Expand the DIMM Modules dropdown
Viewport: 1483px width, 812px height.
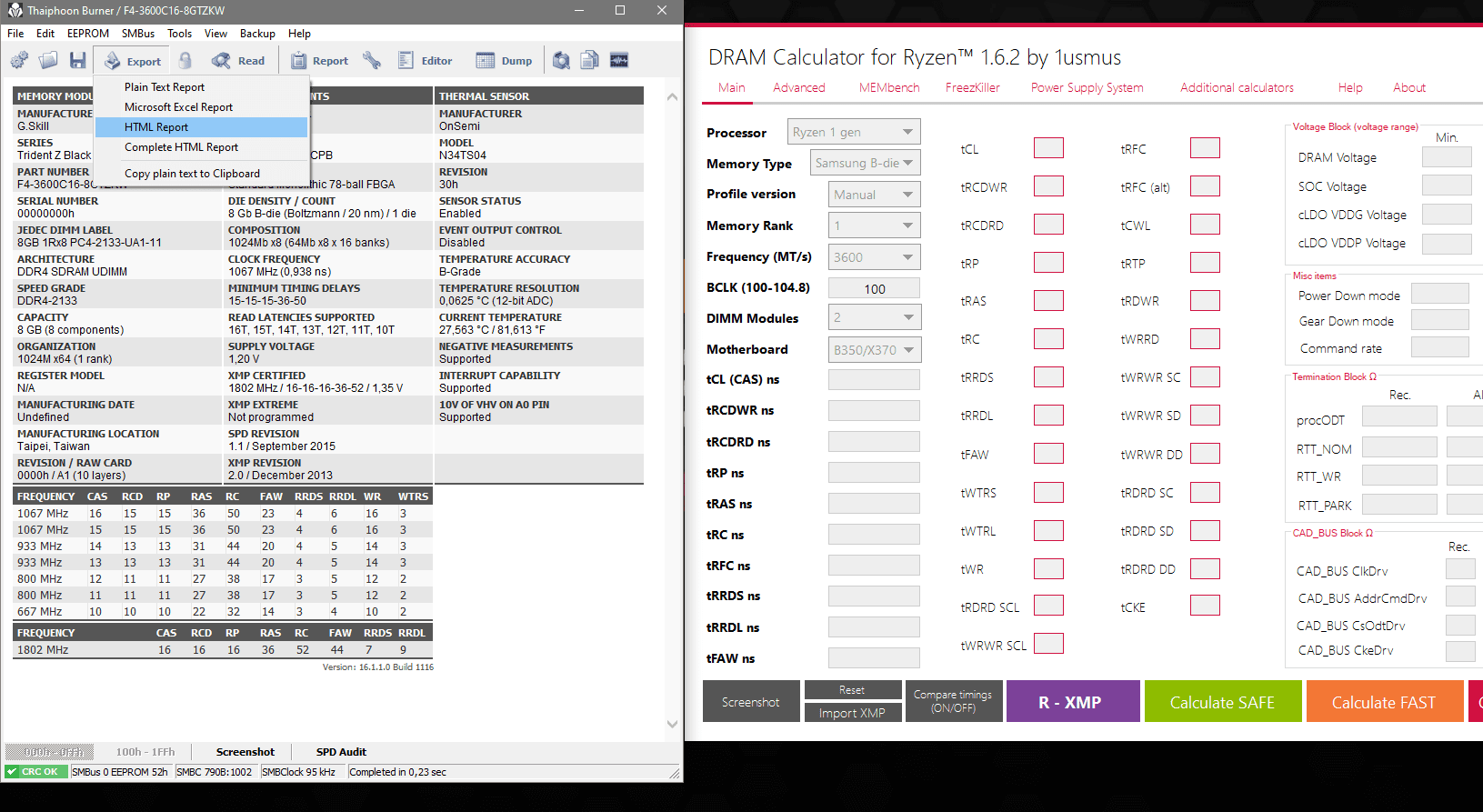(x=875, y=317)
